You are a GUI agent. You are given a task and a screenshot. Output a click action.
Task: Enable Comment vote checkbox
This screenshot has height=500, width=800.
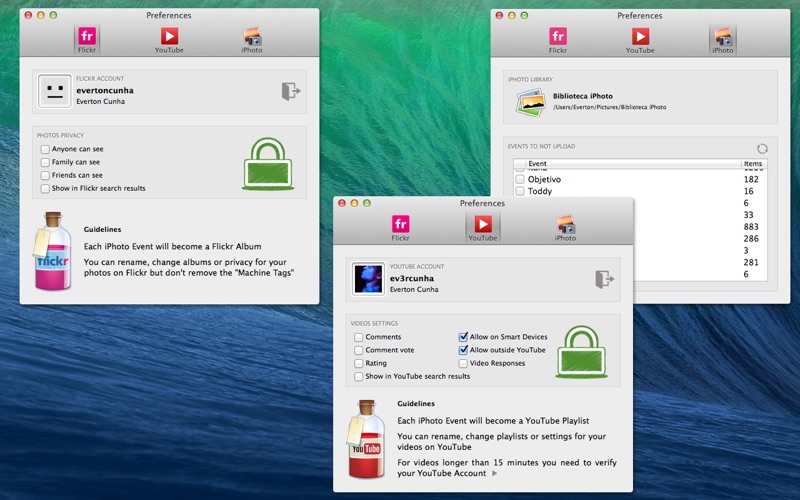coord(359,351)
